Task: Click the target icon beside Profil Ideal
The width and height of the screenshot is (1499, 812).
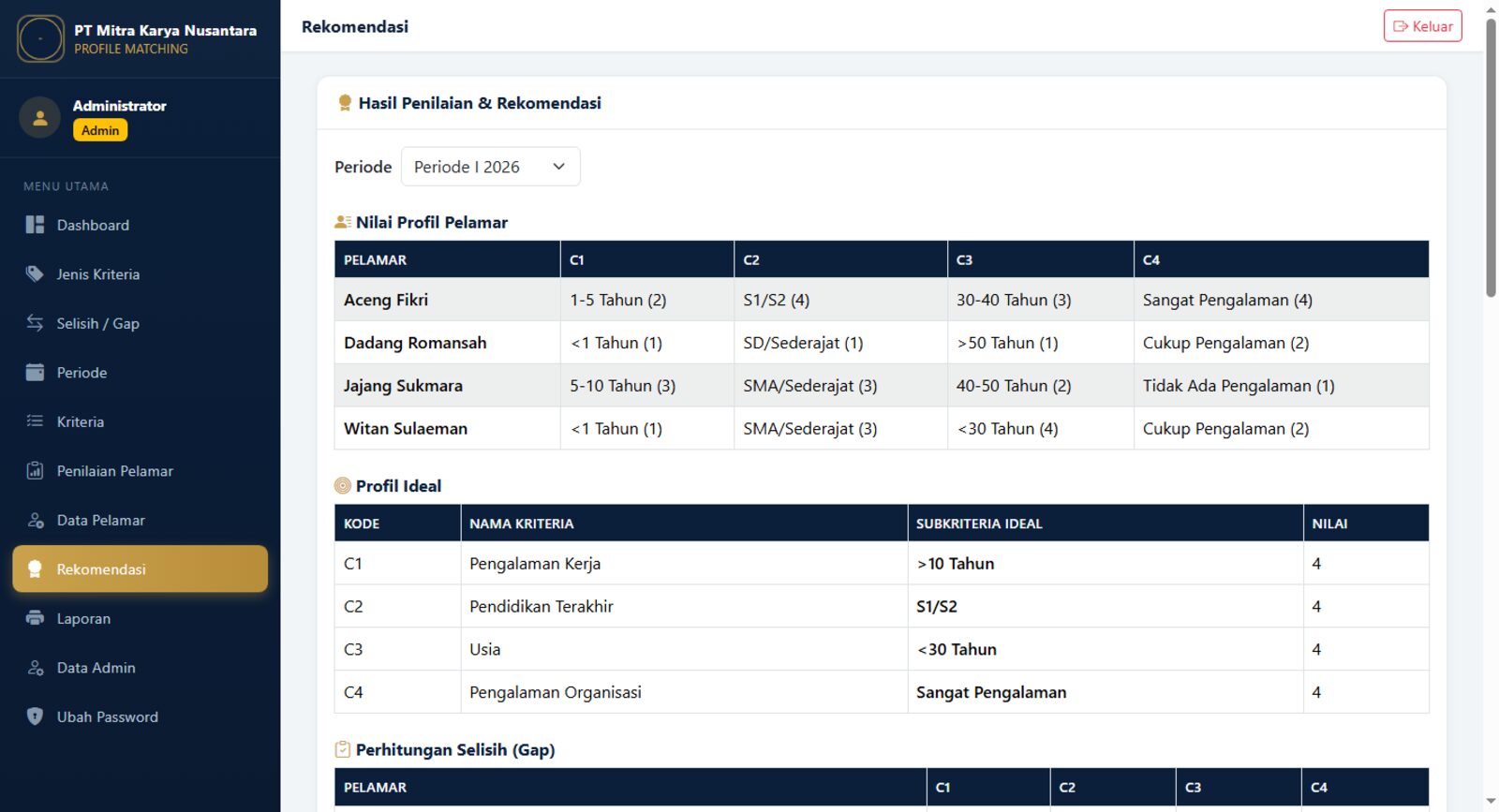Action: point(343,486)
